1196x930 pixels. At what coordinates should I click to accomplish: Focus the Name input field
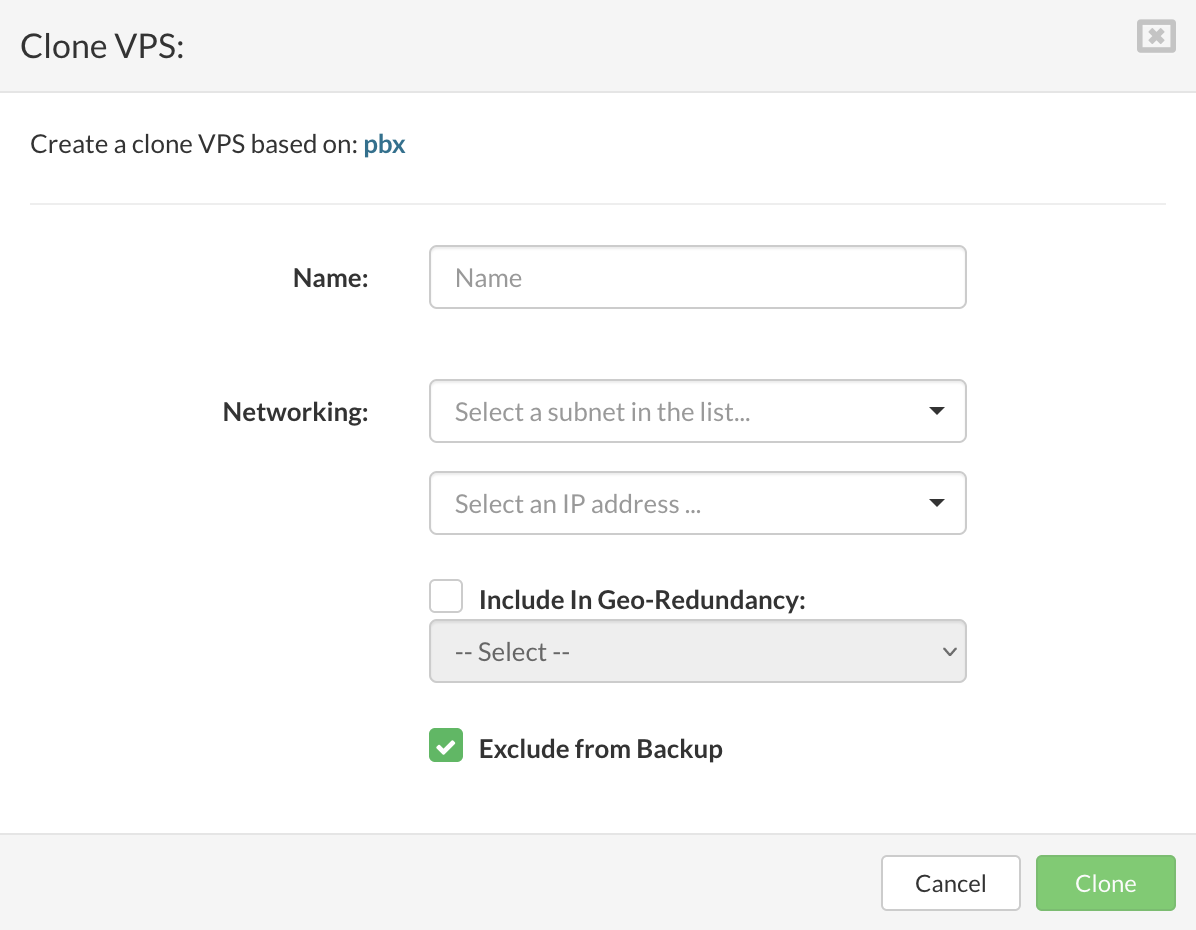697,277
